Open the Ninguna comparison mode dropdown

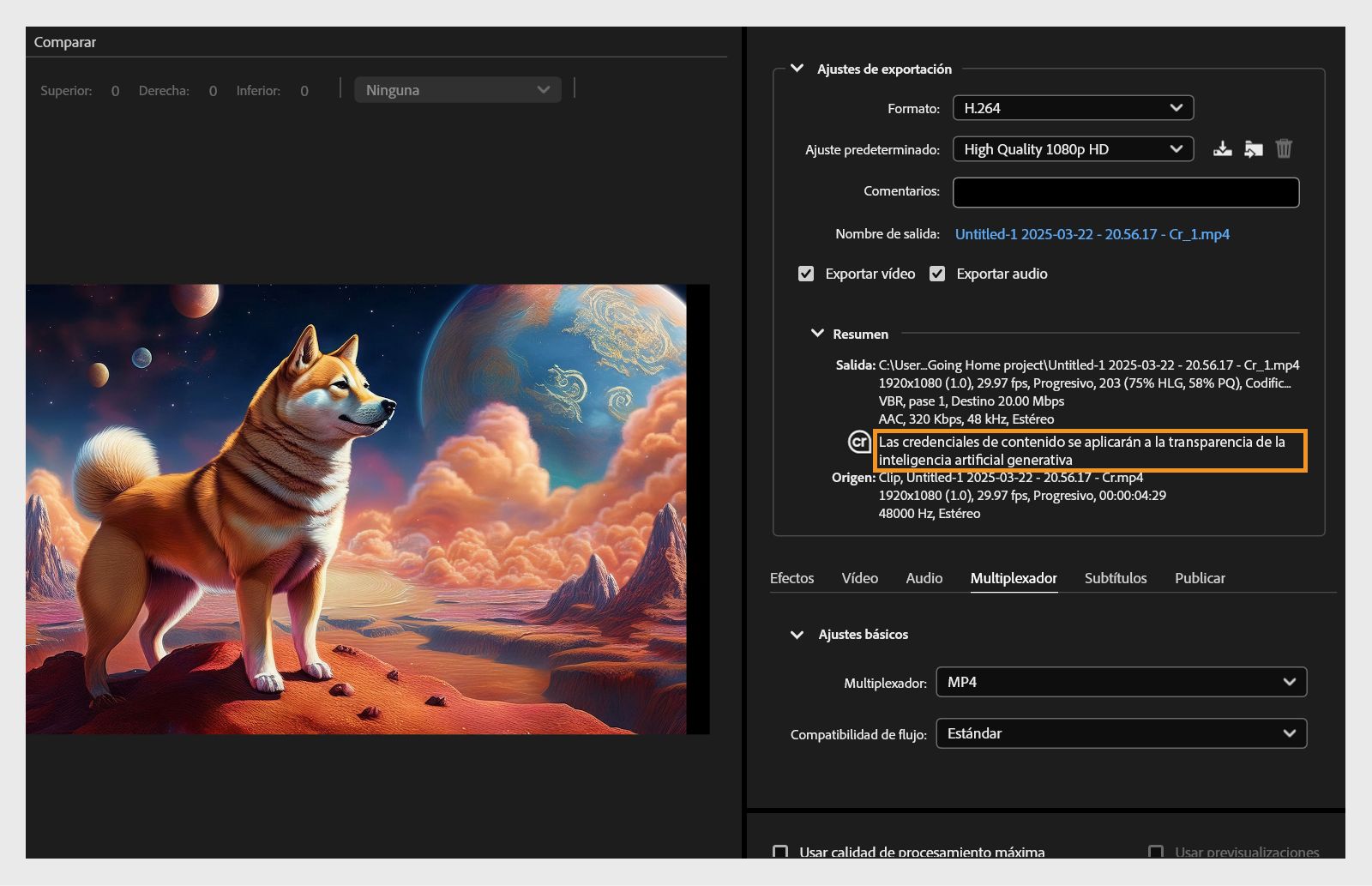pyautogui.click(x=457, y=89)
